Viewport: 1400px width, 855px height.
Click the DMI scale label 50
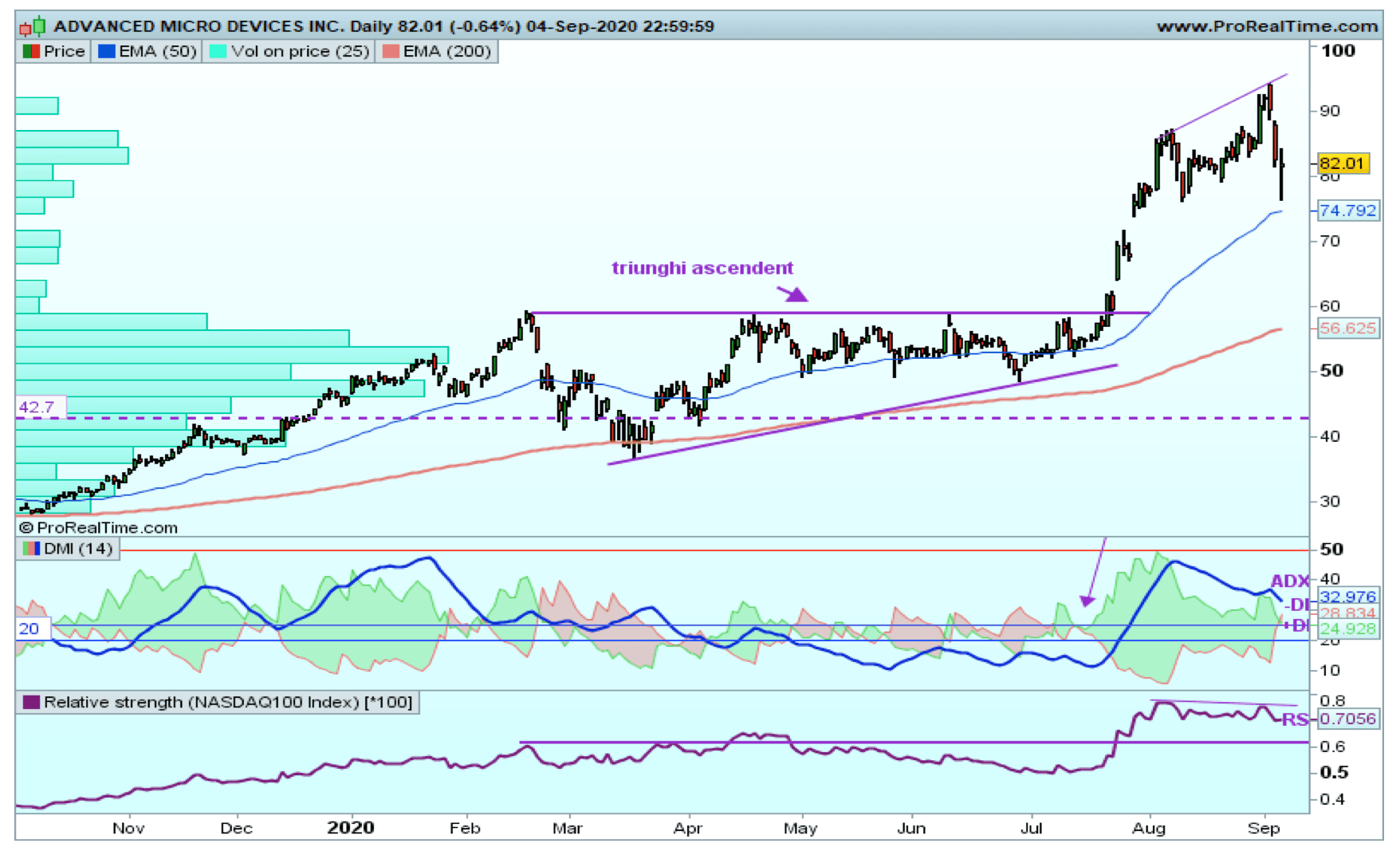click(1331, 549)
